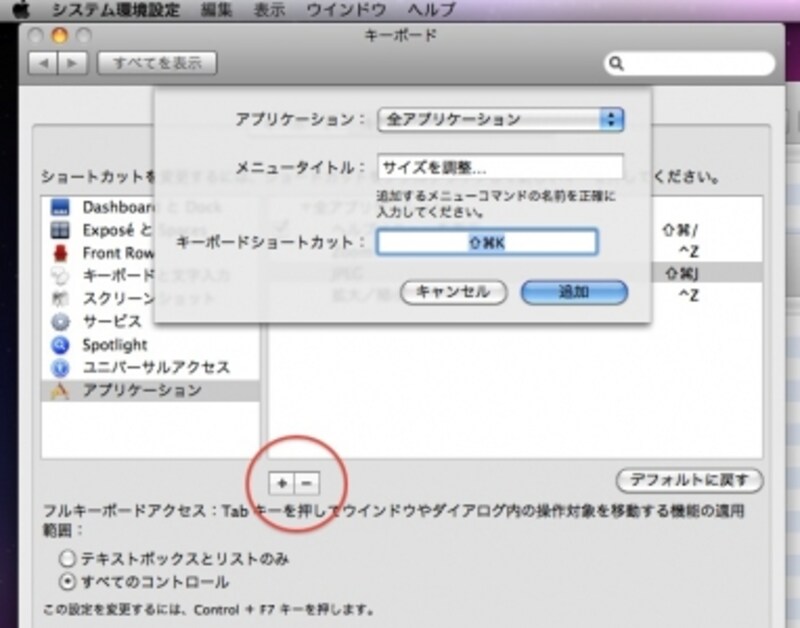Click the Dashboard & Dock icon in list
The width and height of the screenshot is (800, 628).
point(61,208)
